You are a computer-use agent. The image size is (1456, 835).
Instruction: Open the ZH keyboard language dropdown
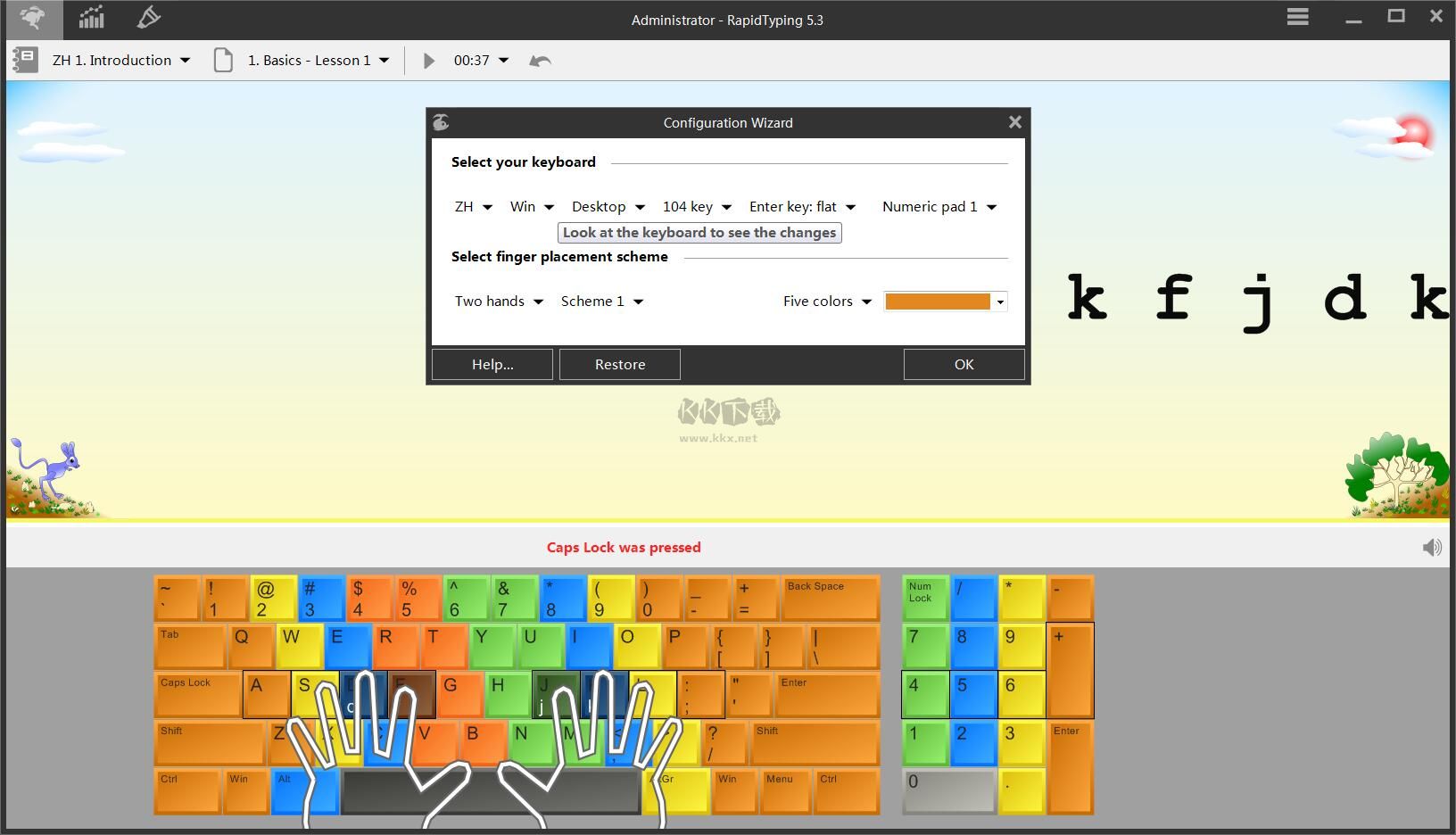click(x=473, y=207)
